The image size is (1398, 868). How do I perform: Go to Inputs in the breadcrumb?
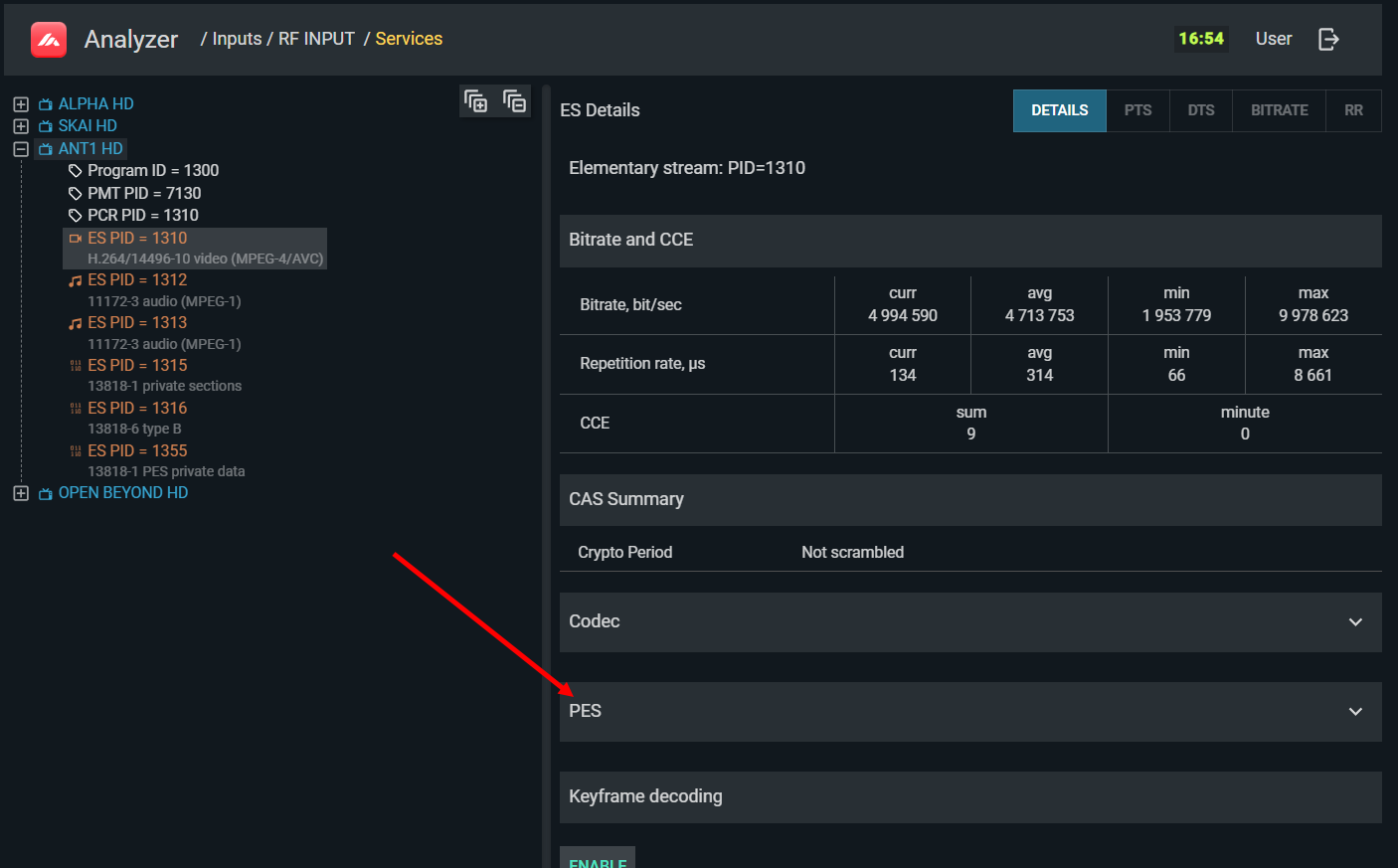pyautogui.click(x=237, y=39)
